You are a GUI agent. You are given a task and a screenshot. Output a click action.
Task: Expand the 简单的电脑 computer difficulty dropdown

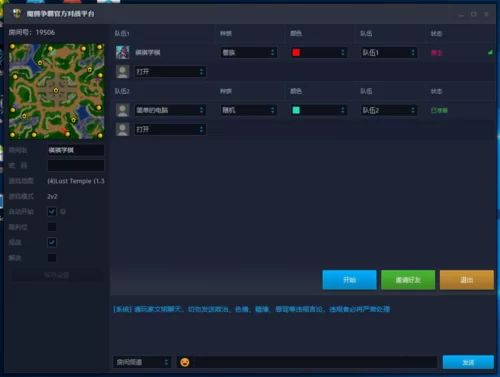point(170,110)
